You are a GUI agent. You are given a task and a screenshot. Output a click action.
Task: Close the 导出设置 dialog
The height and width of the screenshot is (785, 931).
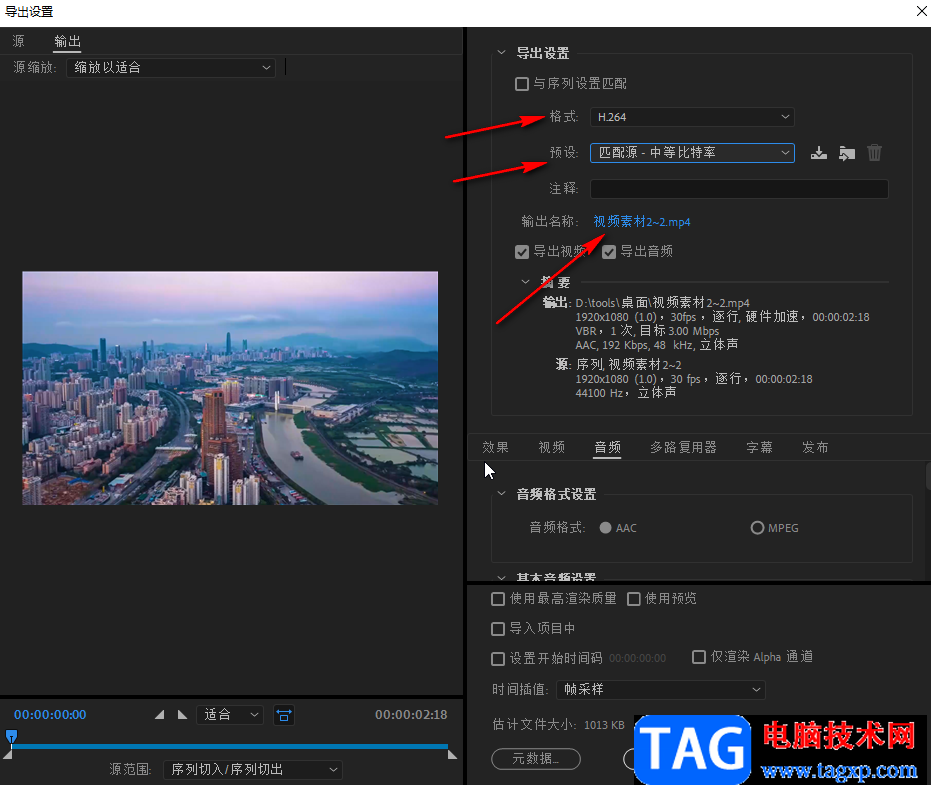pos(921,11)
